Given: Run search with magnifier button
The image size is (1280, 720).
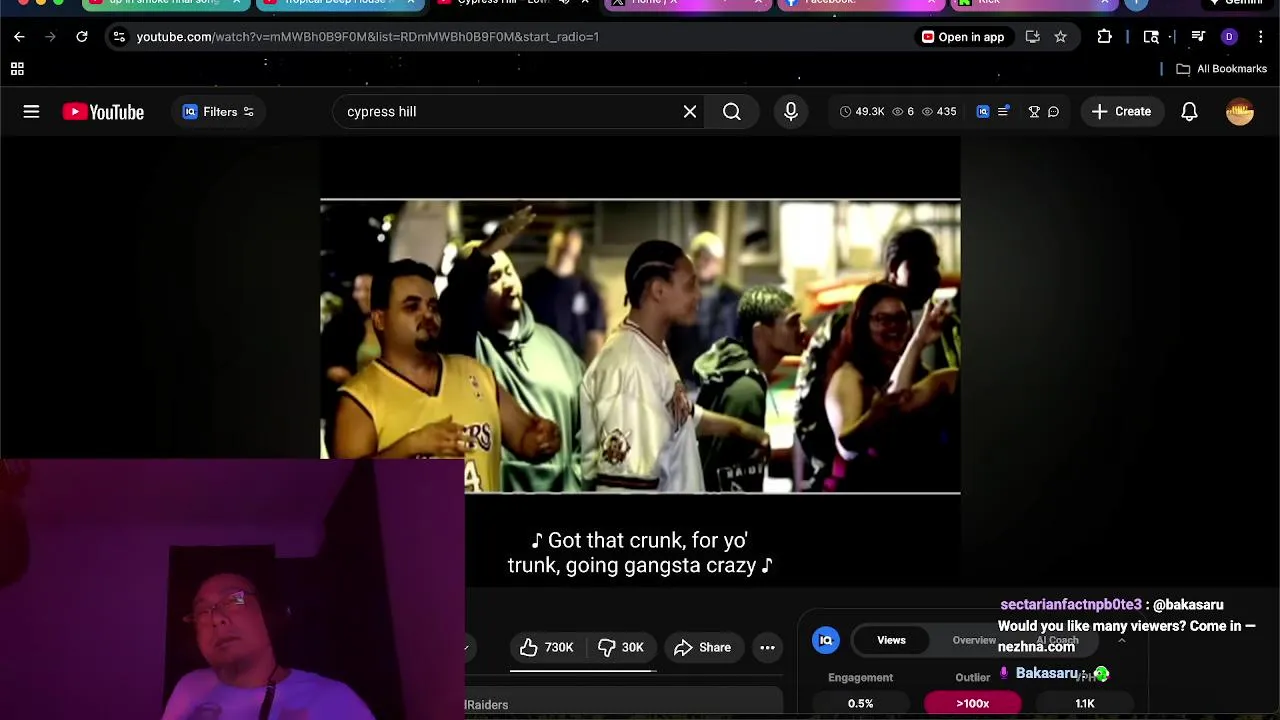Looking at the screenshot, I should [x=732, y=112].
